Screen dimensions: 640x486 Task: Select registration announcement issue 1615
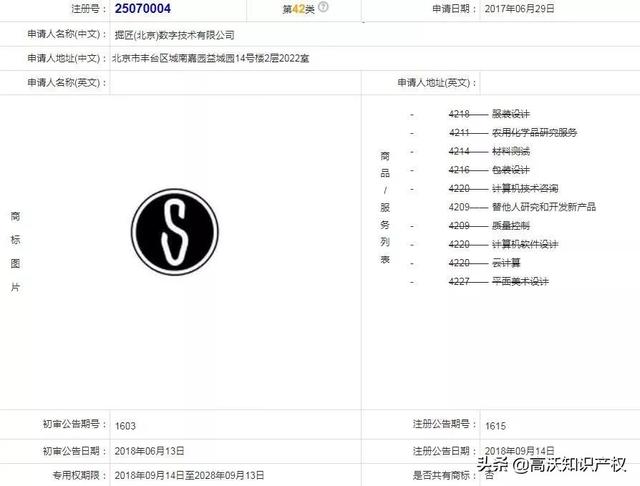496,426
